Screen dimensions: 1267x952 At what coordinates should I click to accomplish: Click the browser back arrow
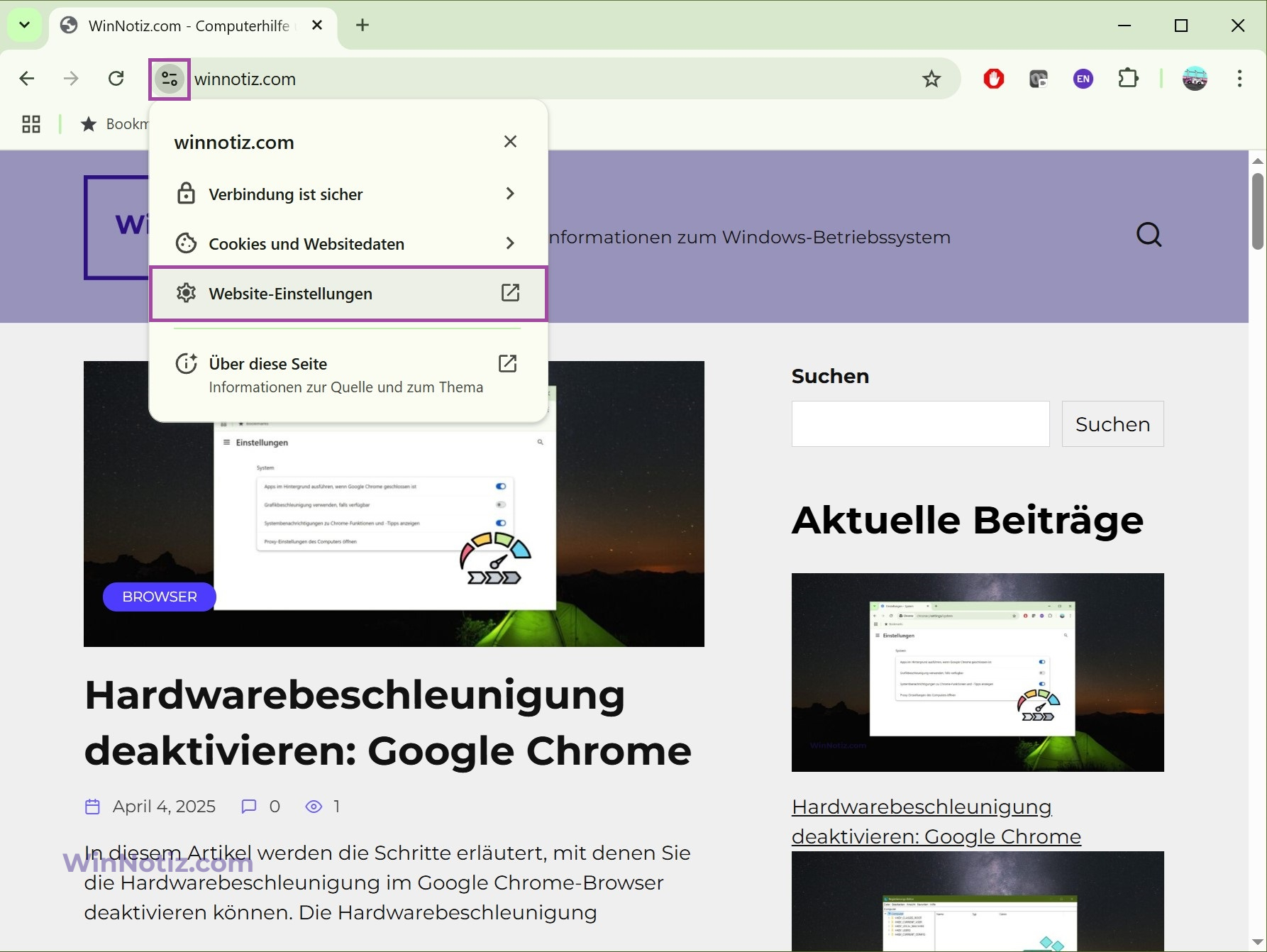(27, 79)
